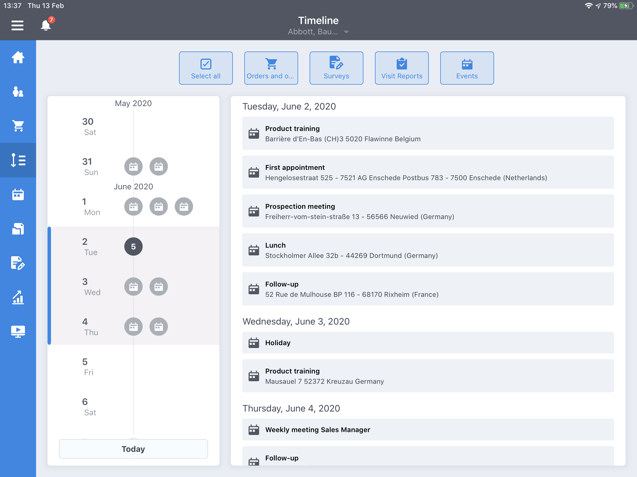Go to Home in sidebar
Image resolution: width=637 pixels, height=477 pixels.
coord(18,58)
